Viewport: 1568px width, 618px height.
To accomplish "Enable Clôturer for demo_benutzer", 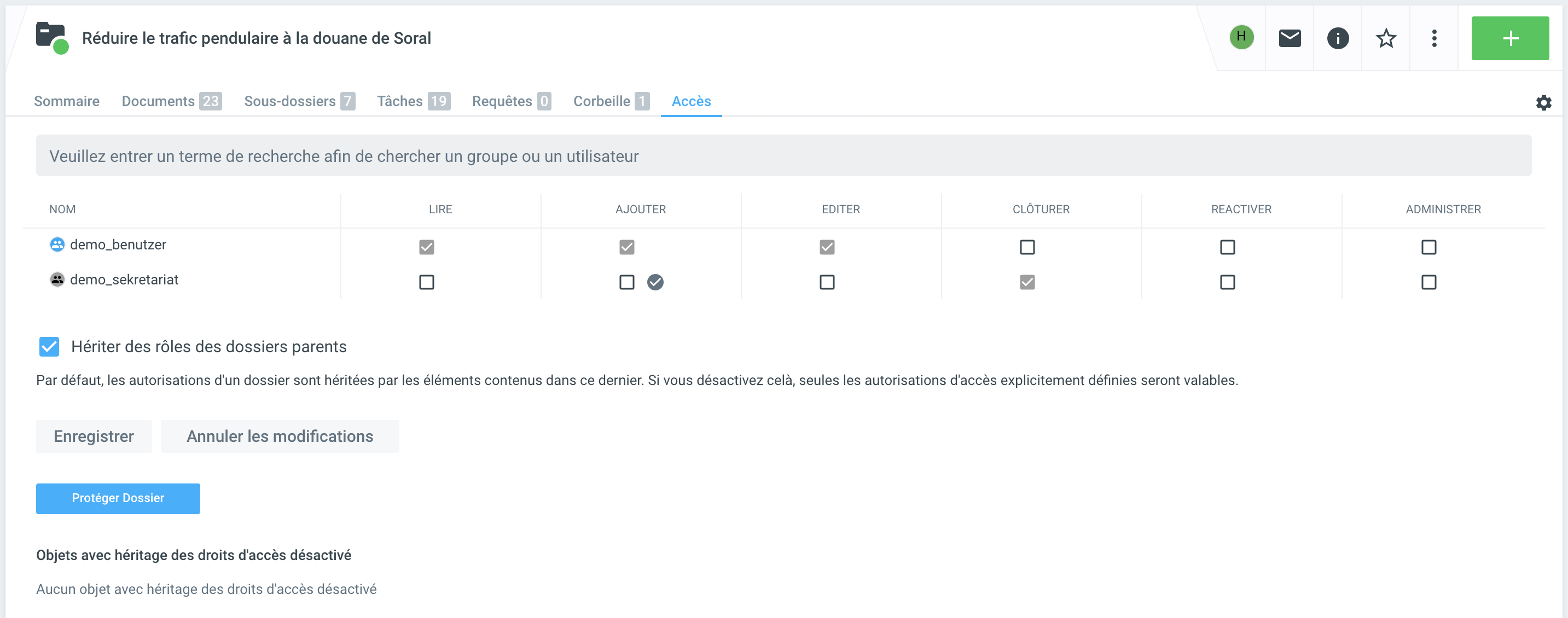I will click(x=1027, y=248).
